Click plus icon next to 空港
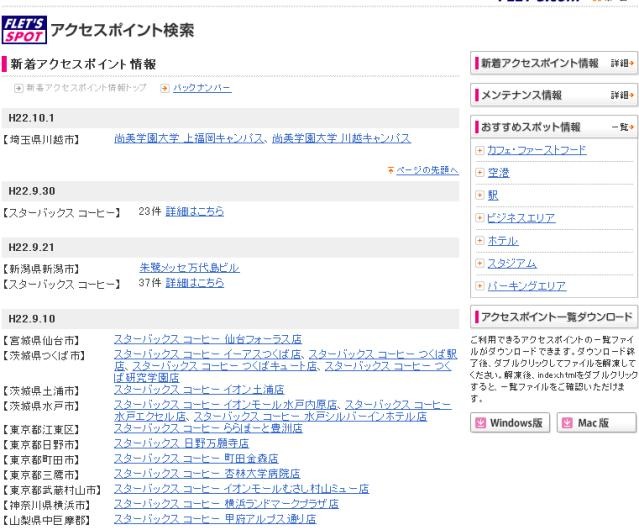Image resolution: width=639 pixels, height=530 pixels. click(480, 173)
